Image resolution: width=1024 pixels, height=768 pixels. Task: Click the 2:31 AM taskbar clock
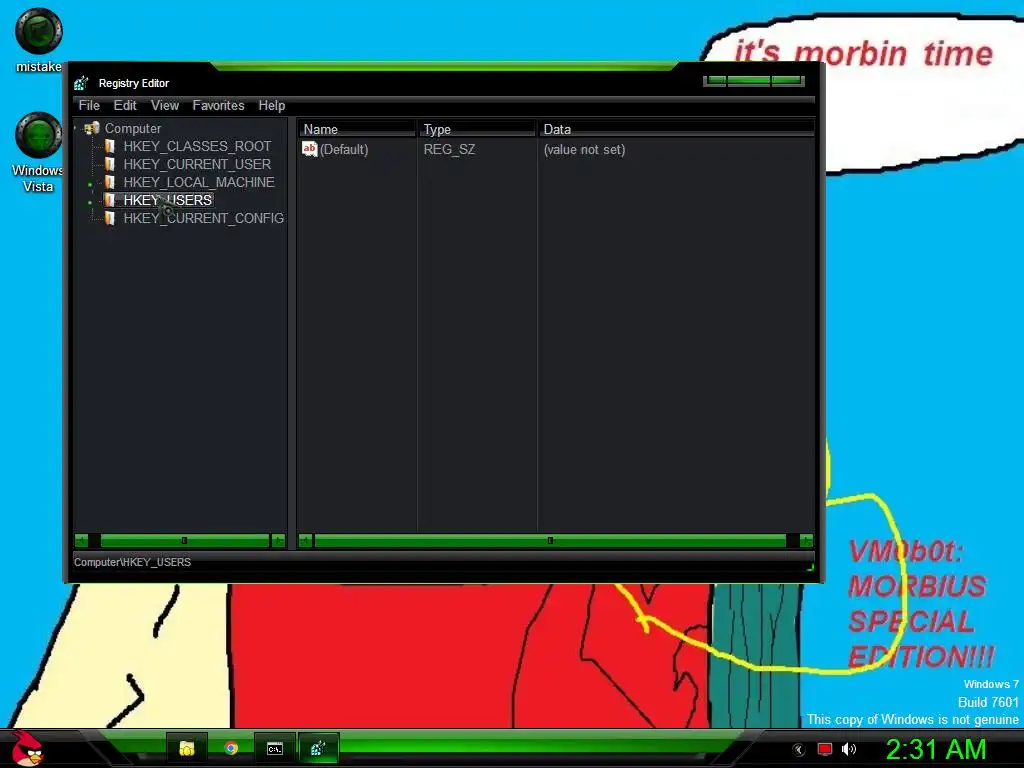(936, 749)
